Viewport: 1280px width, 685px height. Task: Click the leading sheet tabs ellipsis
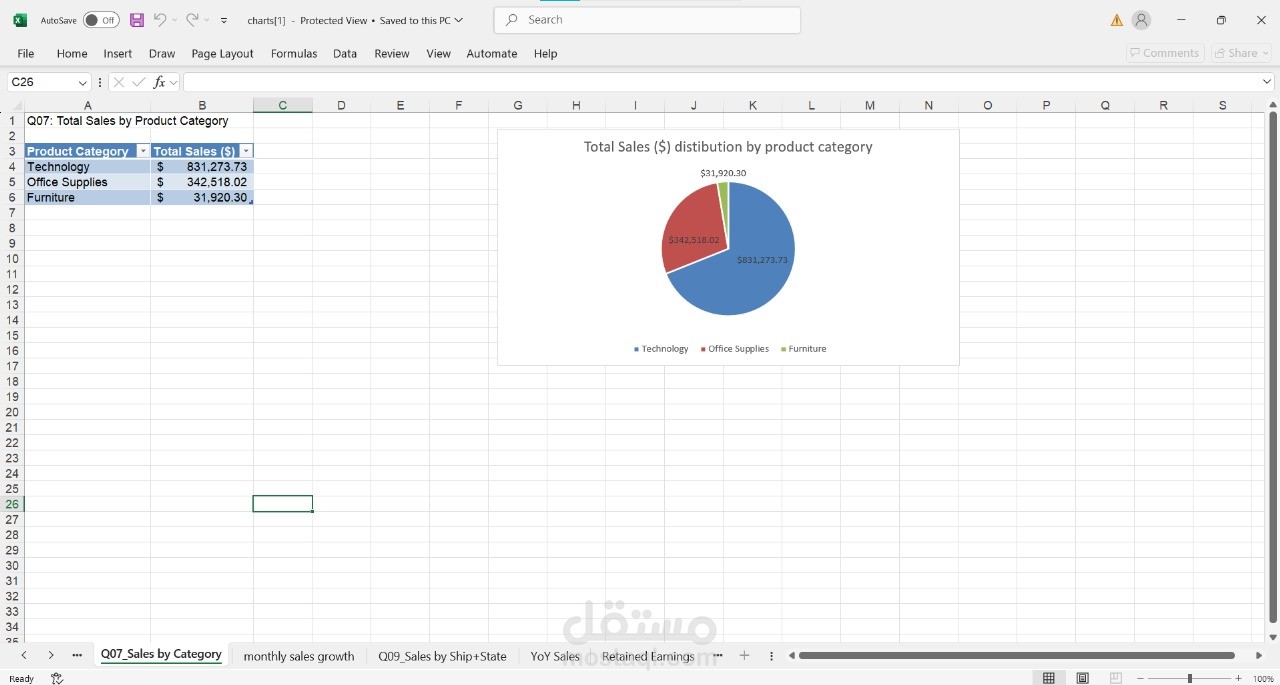[77, 655]
